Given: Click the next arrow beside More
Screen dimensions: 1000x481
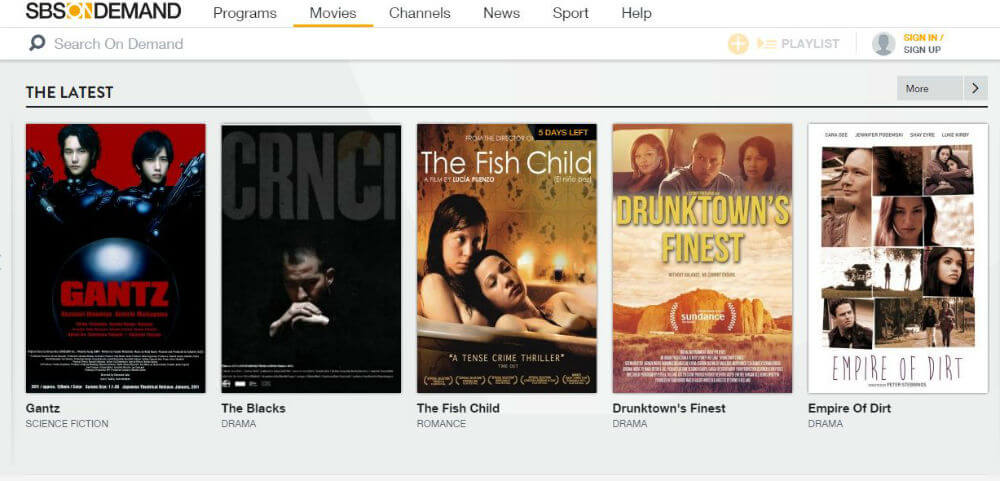Looking at the screenshot, I should coord(976,88).
